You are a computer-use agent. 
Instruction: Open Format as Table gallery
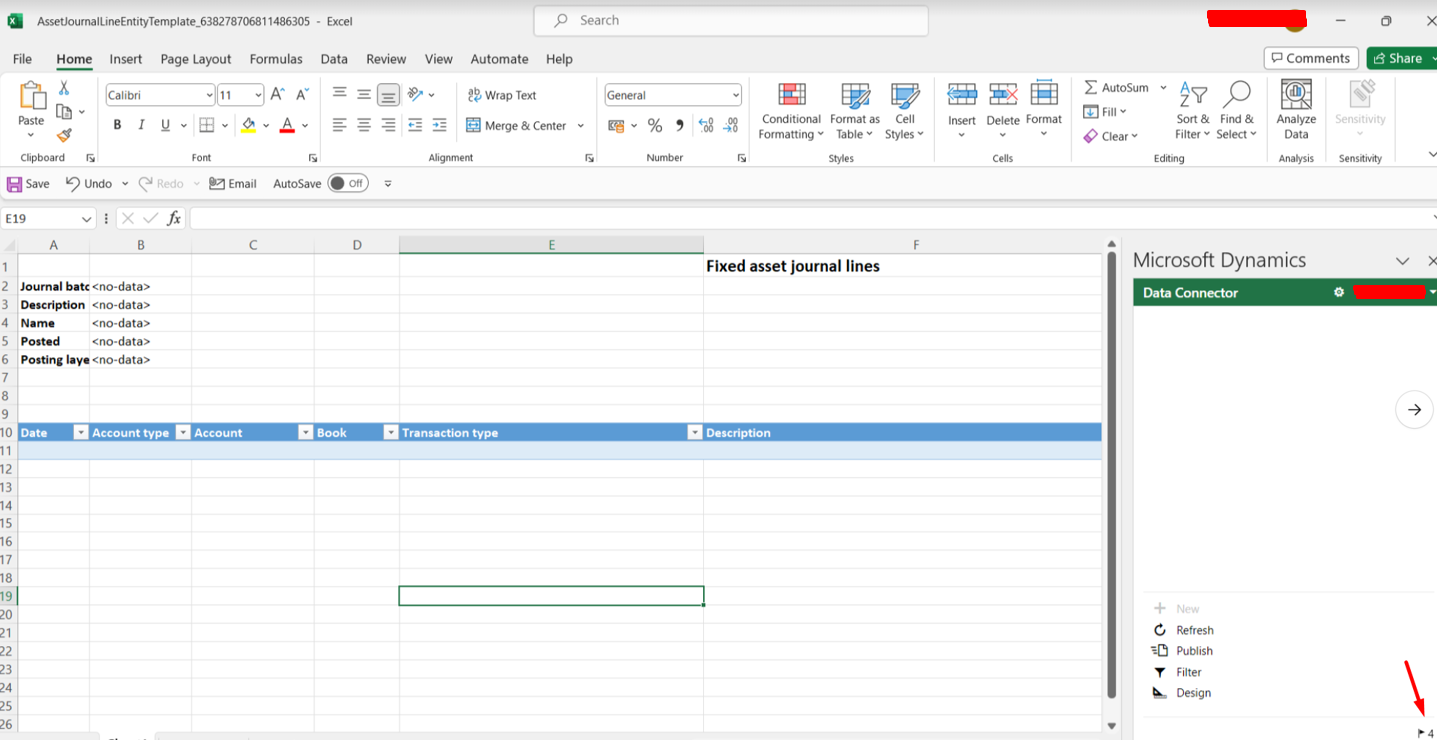[x=855, y=111]
